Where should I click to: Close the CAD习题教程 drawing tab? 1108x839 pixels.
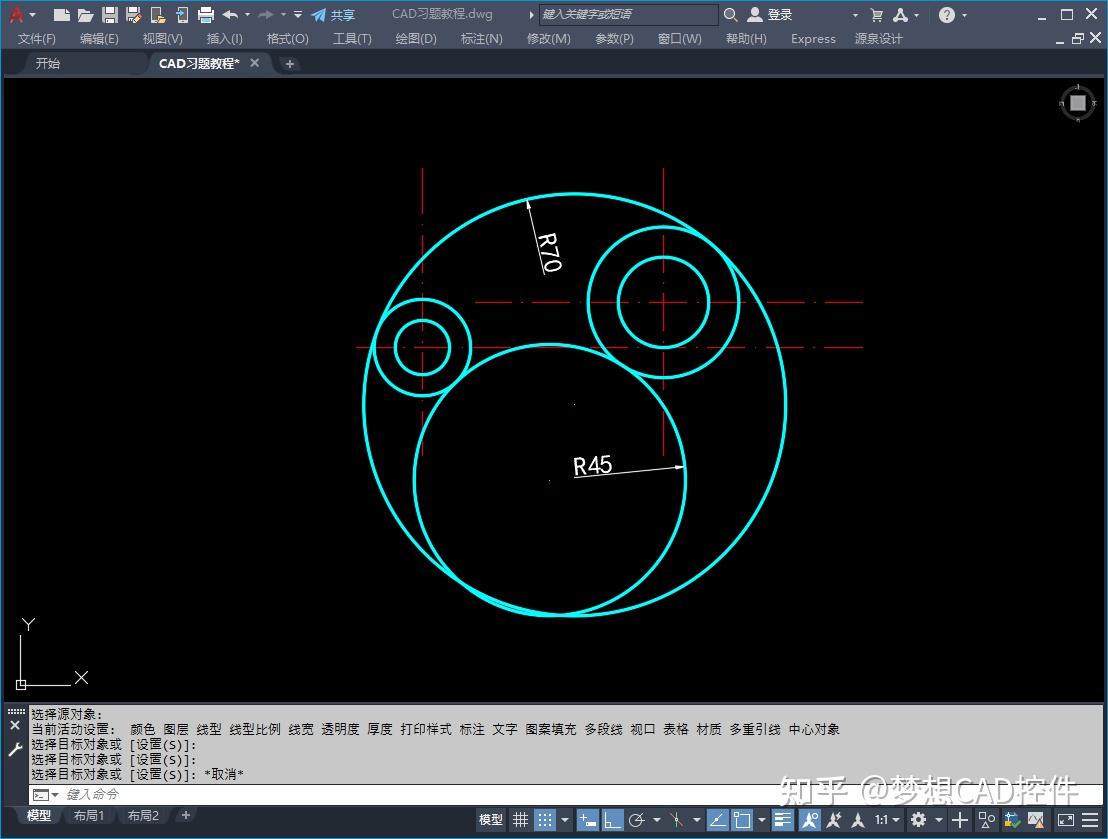click(x=255, y=63)
